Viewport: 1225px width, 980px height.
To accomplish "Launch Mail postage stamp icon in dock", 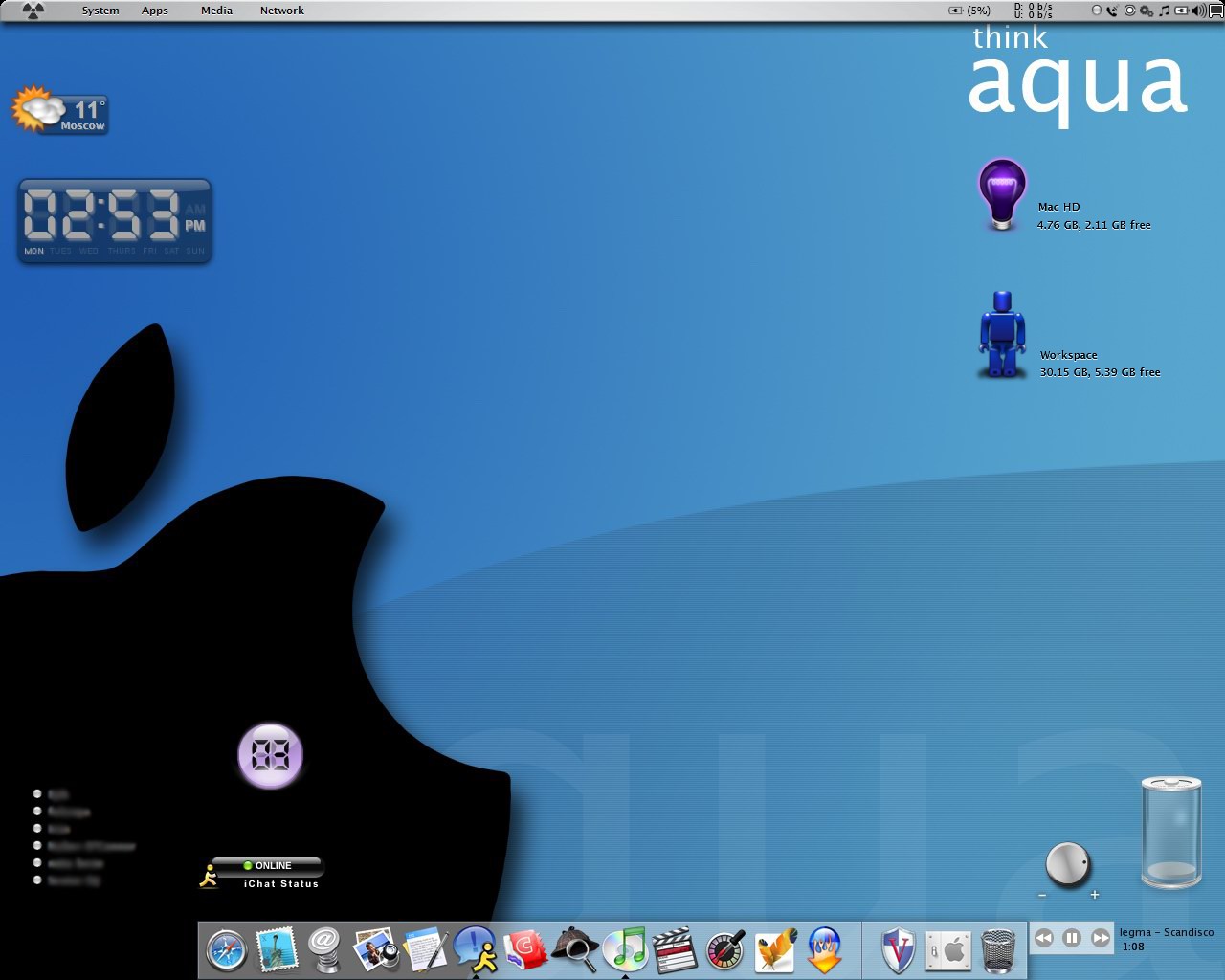I will pos(277,950).
